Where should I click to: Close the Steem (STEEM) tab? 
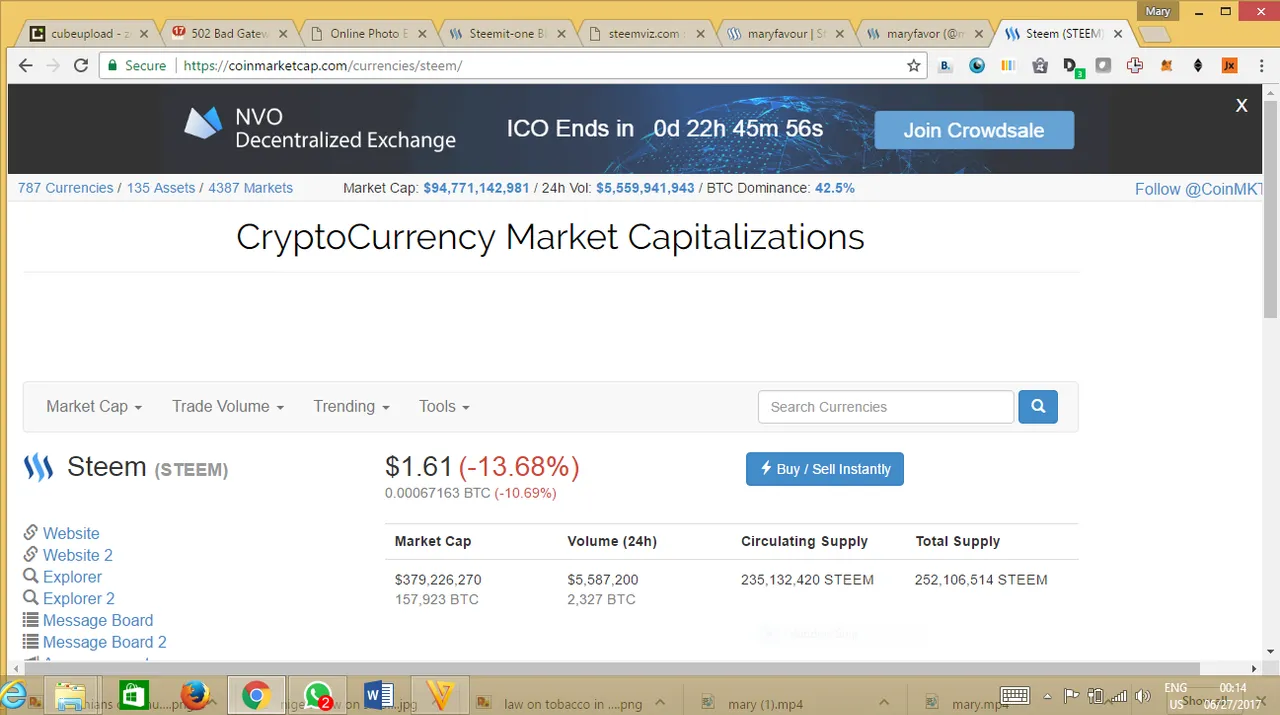coord(1117,33)
